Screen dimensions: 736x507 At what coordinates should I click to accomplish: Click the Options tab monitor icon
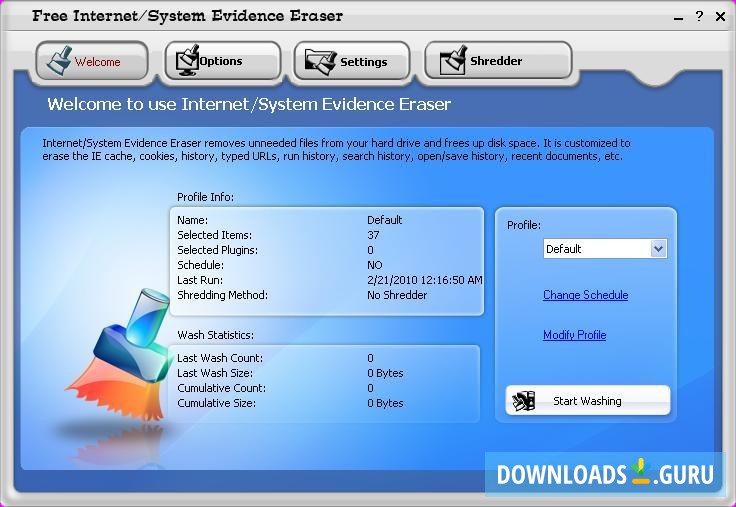187,61
